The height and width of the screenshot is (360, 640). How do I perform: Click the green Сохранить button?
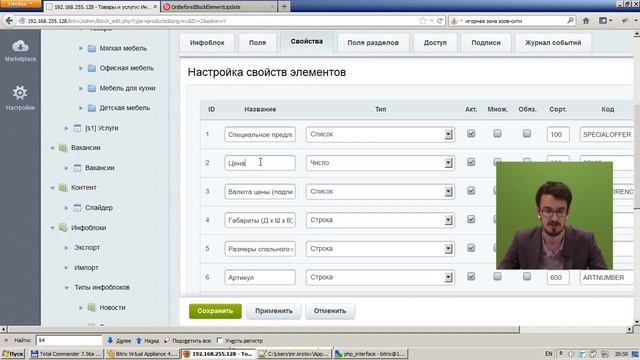(215, 311)
